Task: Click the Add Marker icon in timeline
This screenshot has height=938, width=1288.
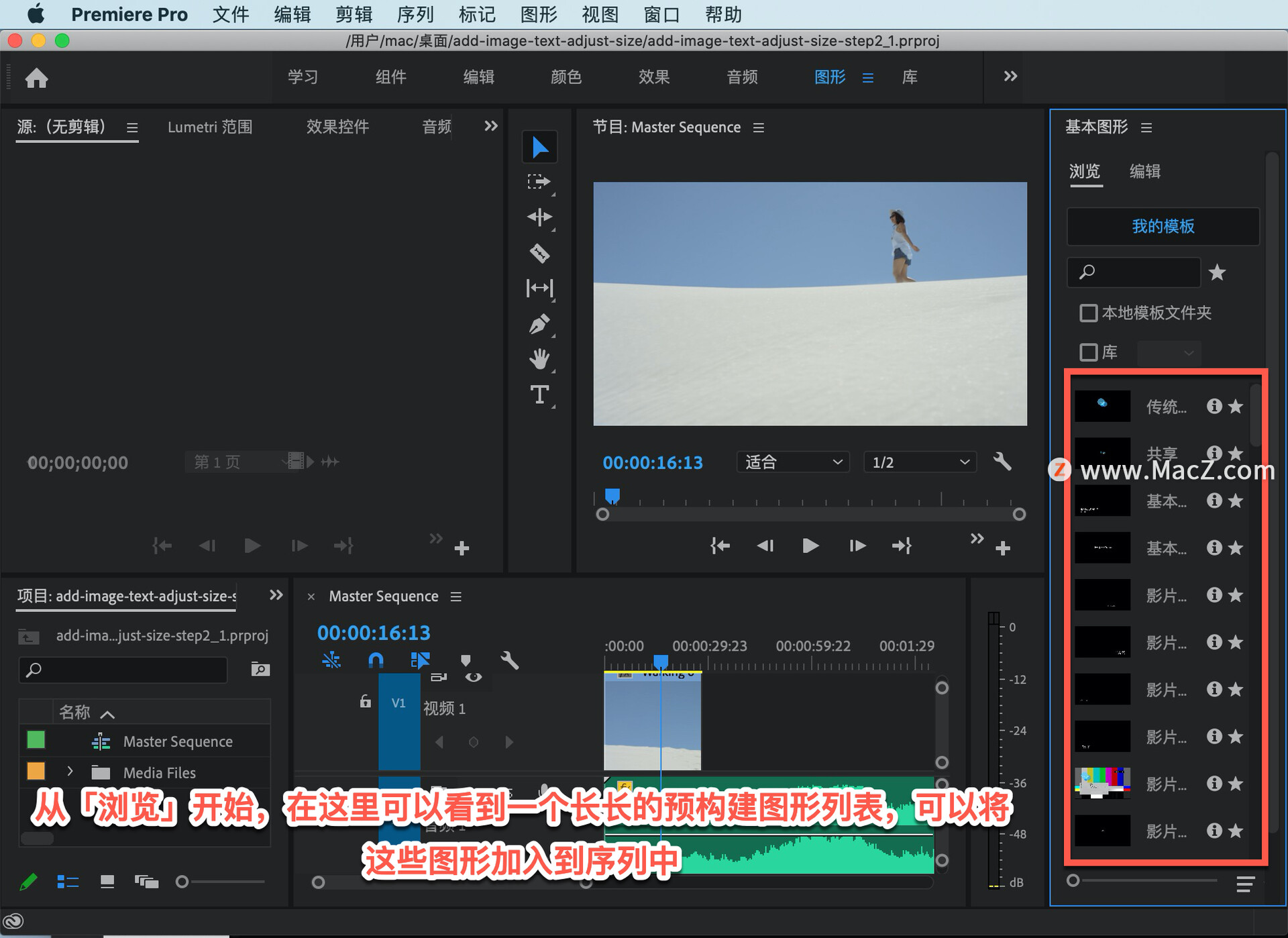Action: pyautogui.click(x=466, y=661)
